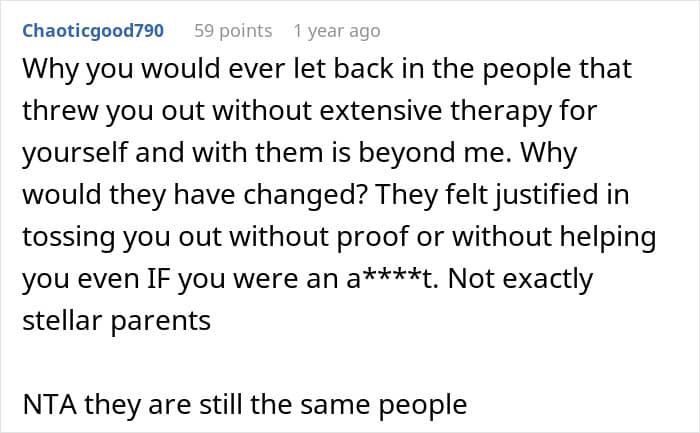
Task: Click the first line starting 'Why you would ever'
Action: pyautogui.click(x=327, y=69)
